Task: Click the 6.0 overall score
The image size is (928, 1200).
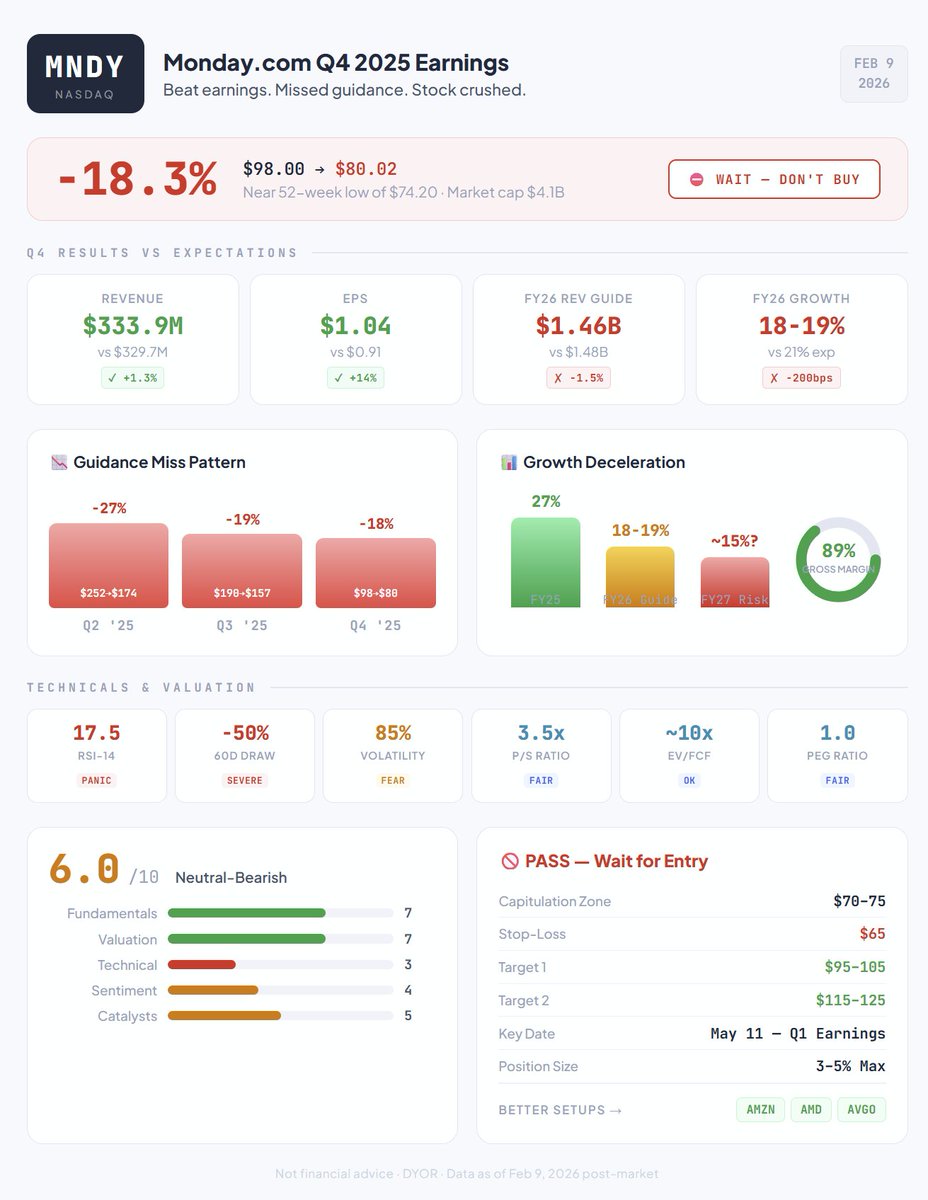Action: pyautogui.click(x=84, y=869)
